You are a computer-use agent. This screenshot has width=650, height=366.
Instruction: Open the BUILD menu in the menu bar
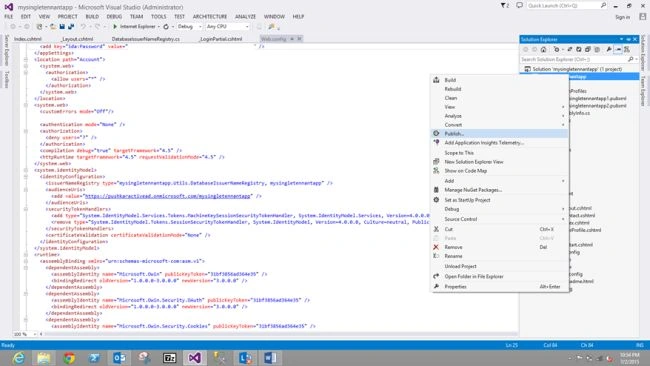pyautogui.click(x=92, y=17)
